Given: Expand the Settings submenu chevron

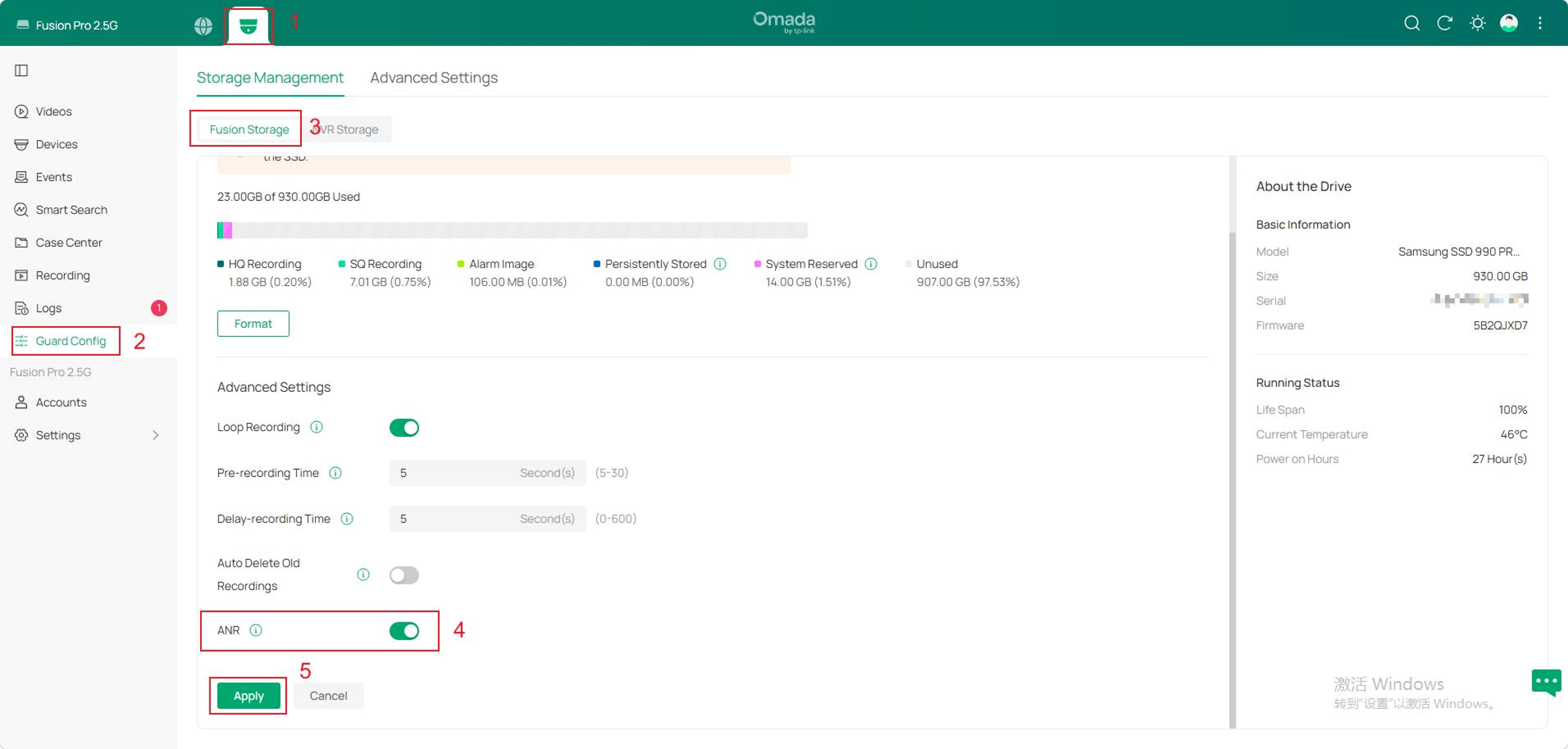Looking at the screenshot, I should (156, 435).
